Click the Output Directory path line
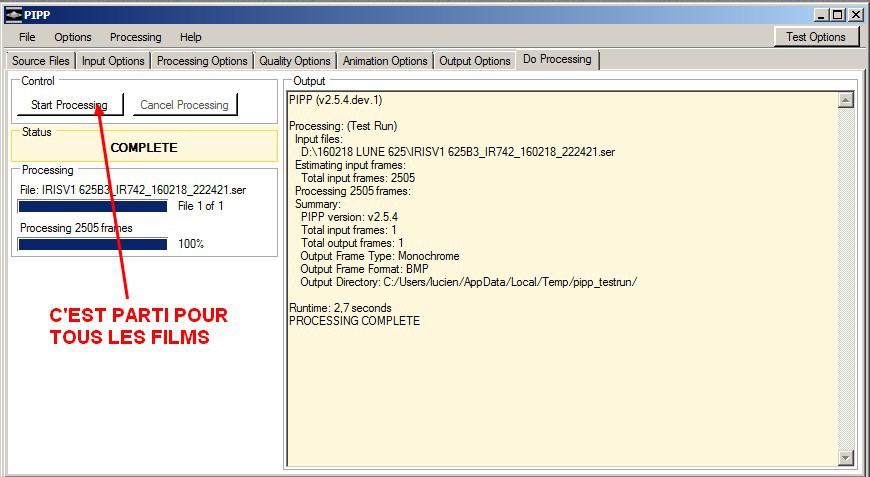This screenshot has width=870, height=477. 469,282
